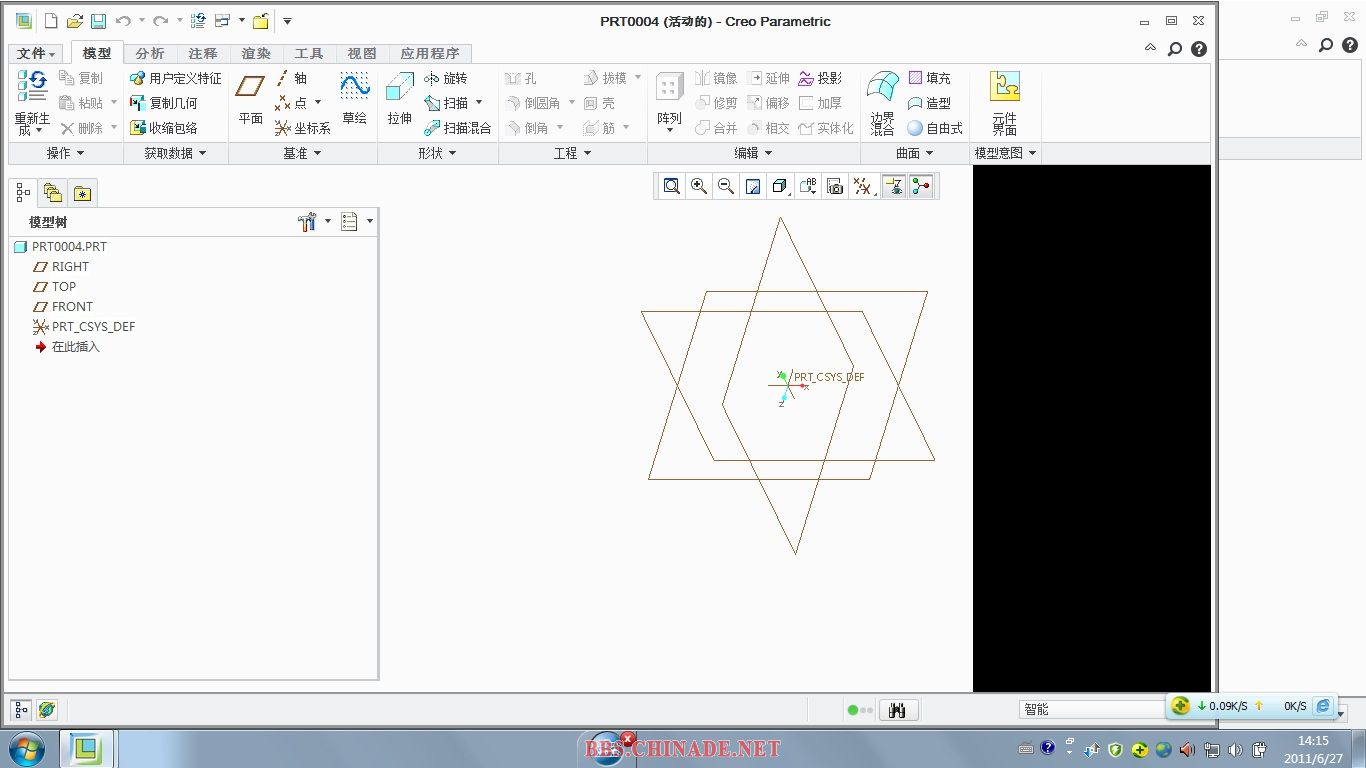
Task: Open the 元件界面 component interface tool
Action: [1004, 102]
